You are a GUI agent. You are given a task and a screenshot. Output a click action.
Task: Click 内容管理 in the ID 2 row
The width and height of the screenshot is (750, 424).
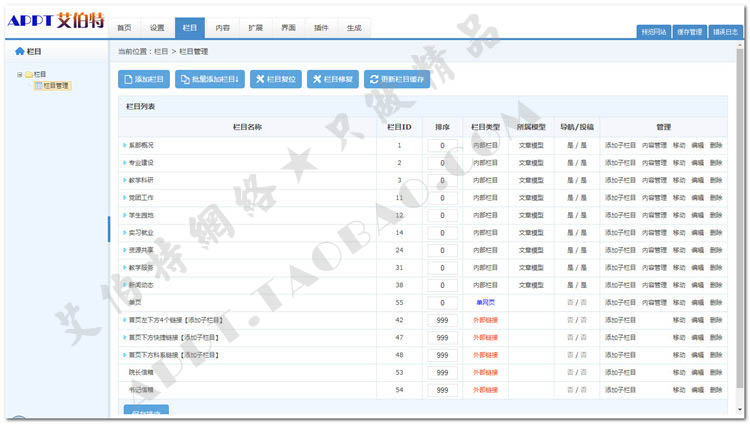click(x=654, y=163)
